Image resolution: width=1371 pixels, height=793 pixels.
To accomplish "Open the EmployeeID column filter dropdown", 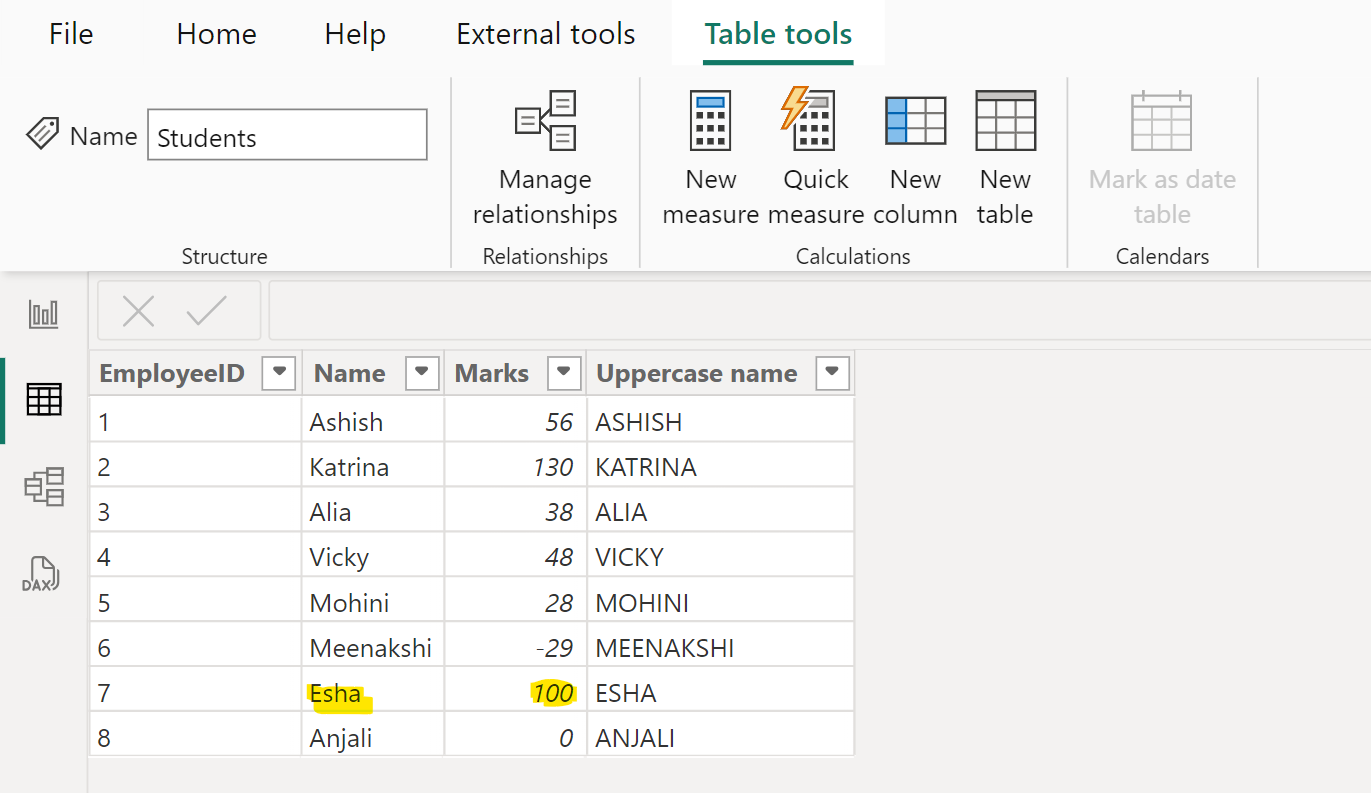I will (x=279, y=372).
